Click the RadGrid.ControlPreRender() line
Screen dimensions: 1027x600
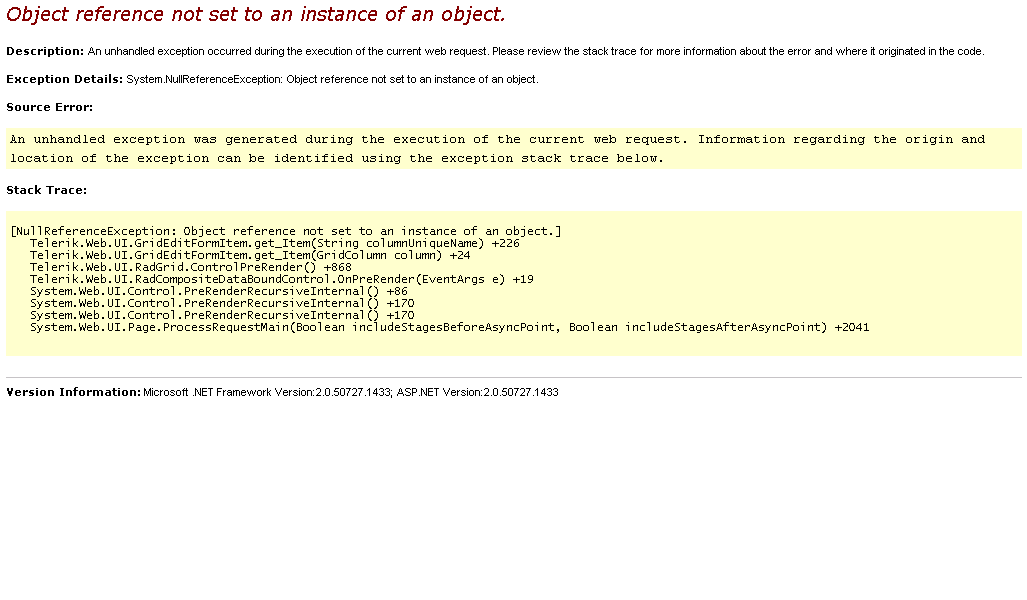191,267
